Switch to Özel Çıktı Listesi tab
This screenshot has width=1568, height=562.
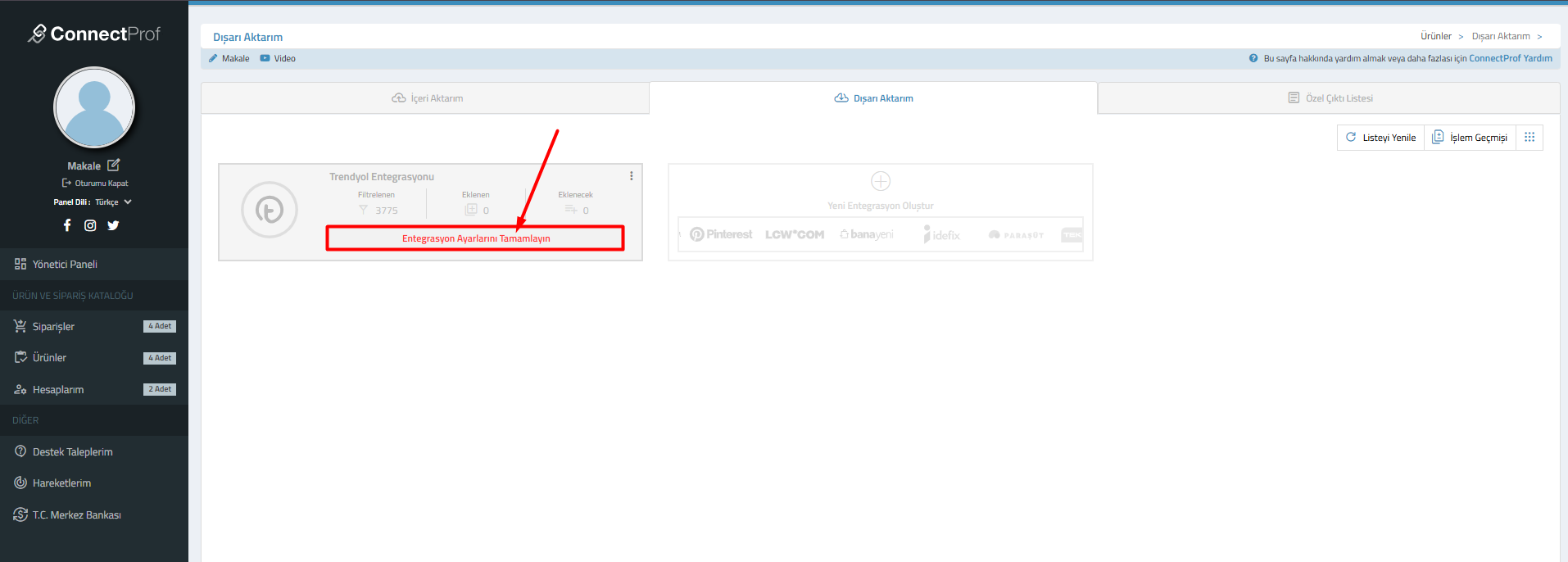point(1330,98)
